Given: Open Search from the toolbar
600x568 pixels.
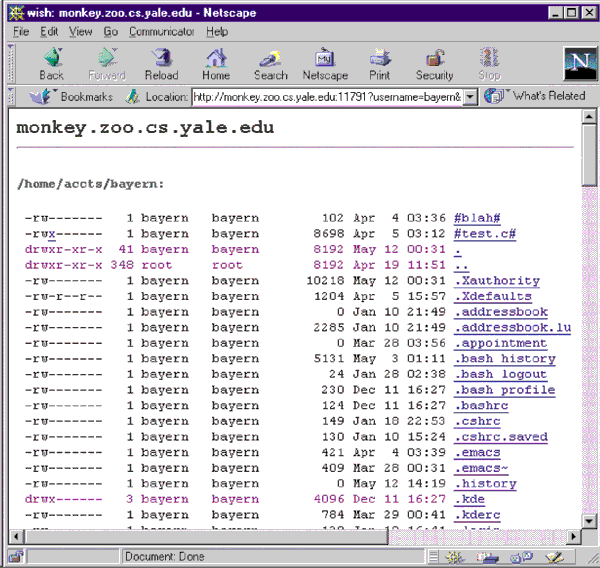Looking at the screenshot, I should [270, 64].
